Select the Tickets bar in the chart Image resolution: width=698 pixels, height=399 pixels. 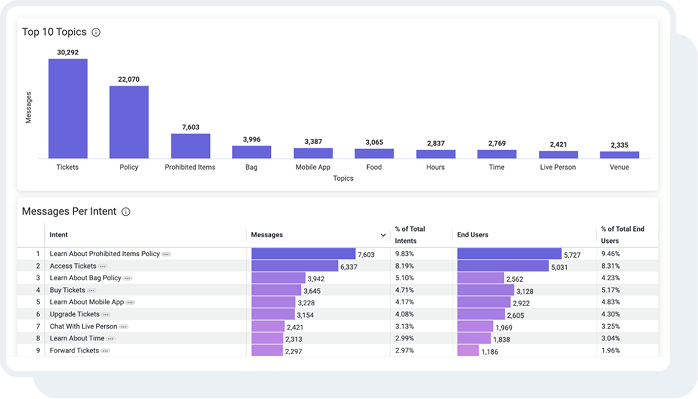point(68,109)
